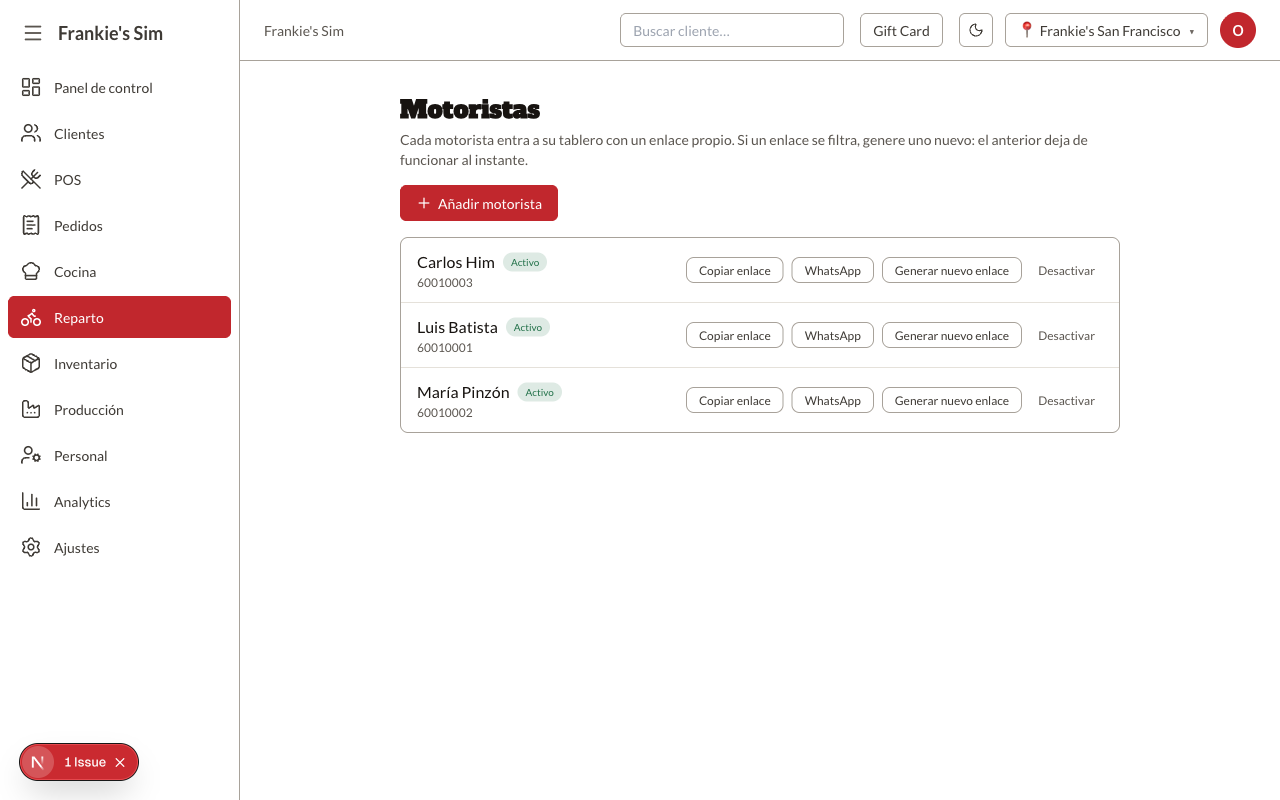The width and height of the screenshot is (1280, 800).
Task: Go to Ajustes settings page
Action: tap(119, 547)
